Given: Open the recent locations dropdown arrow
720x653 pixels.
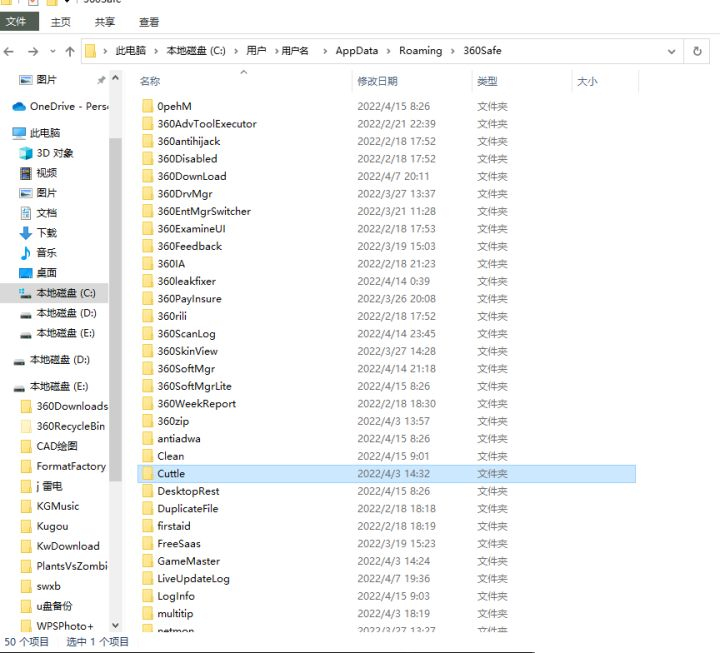Looking at the screenshot, I should tap(53, 51).
